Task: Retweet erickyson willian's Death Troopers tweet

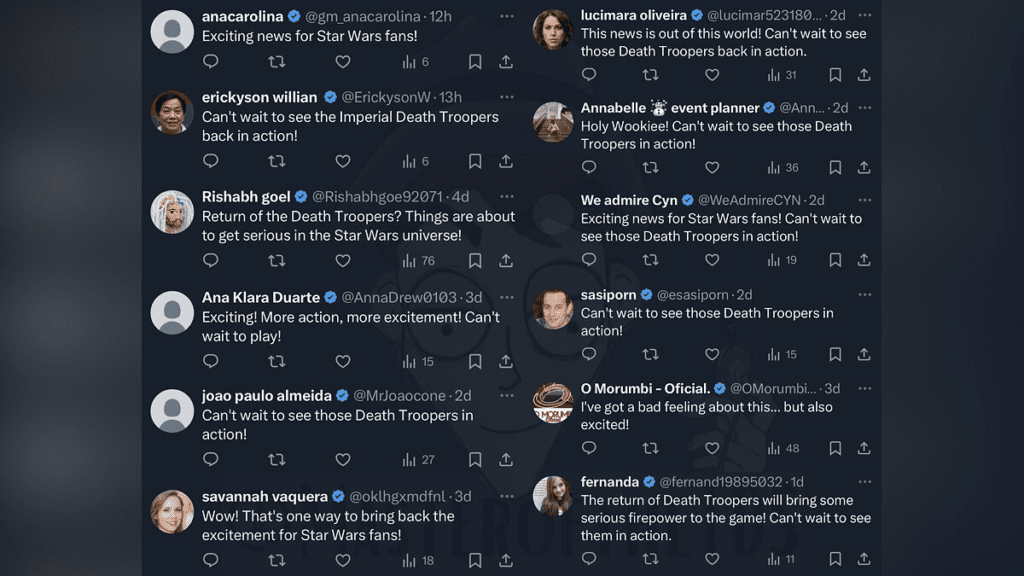Action: click(x=277, y=161)
